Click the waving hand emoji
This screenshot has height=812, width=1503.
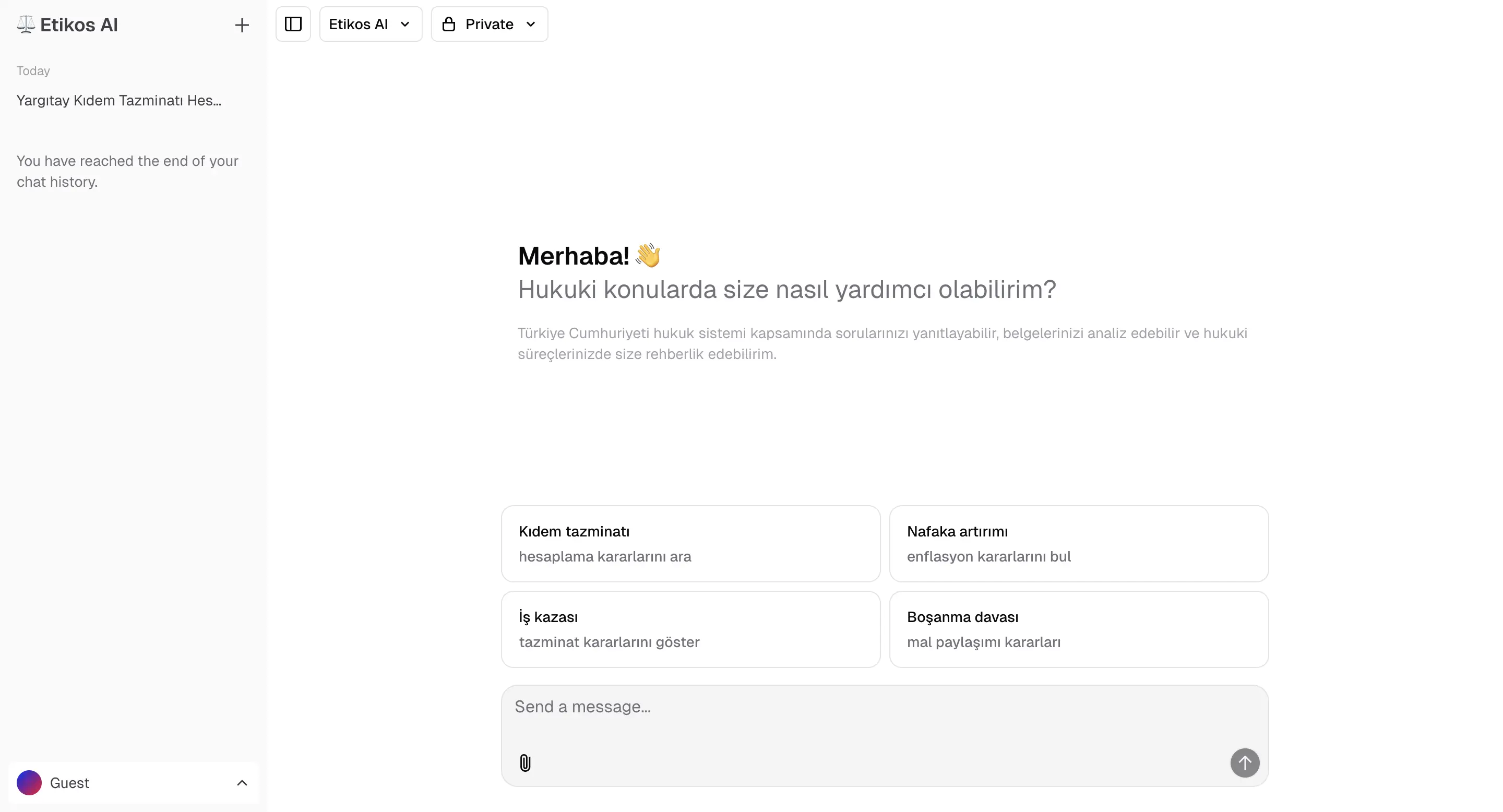pos(648,256)
